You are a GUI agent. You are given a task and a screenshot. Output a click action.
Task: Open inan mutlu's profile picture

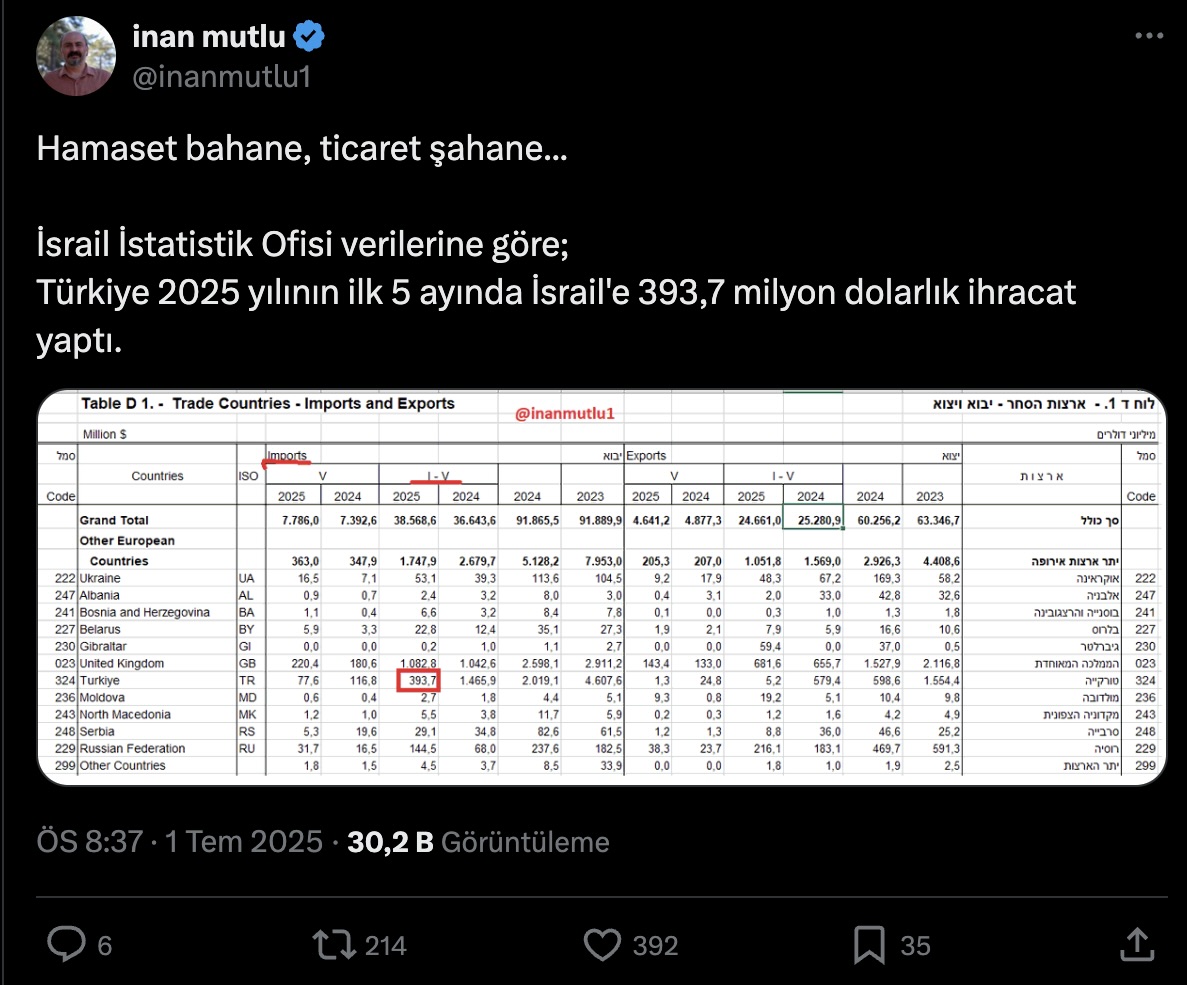[x=76, y=56]
